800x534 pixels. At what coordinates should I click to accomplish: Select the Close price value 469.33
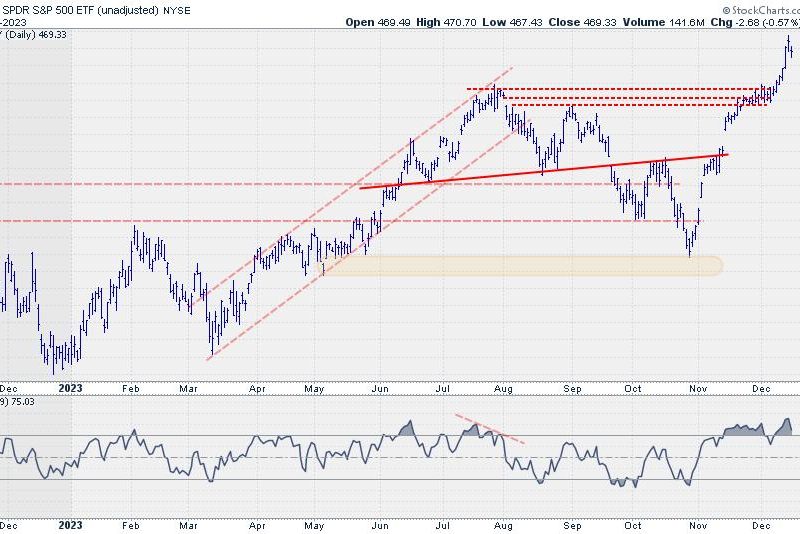tap(599, 22)
